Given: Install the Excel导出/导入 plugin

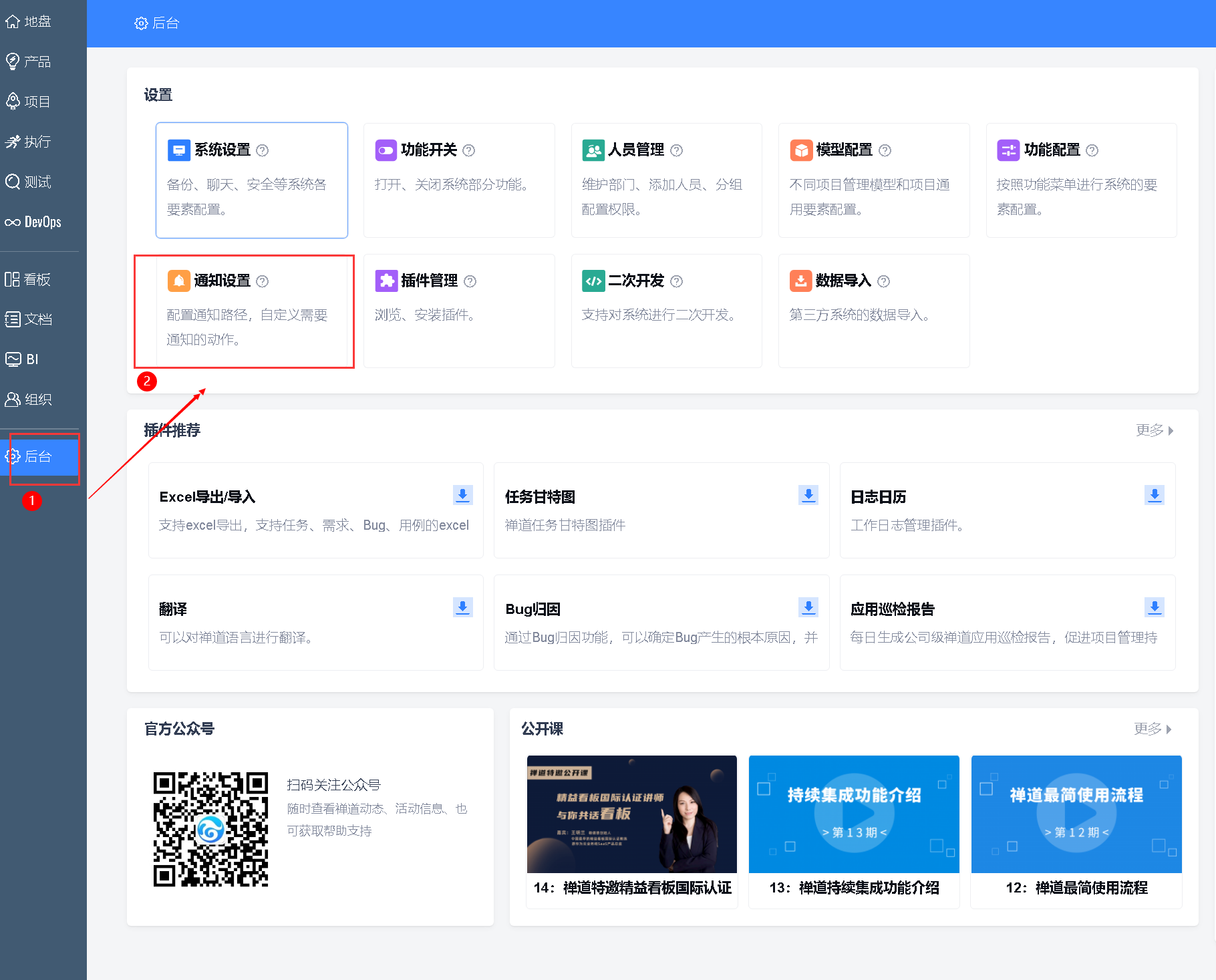Looking at the screenshot, I should [x=463, y=495].
